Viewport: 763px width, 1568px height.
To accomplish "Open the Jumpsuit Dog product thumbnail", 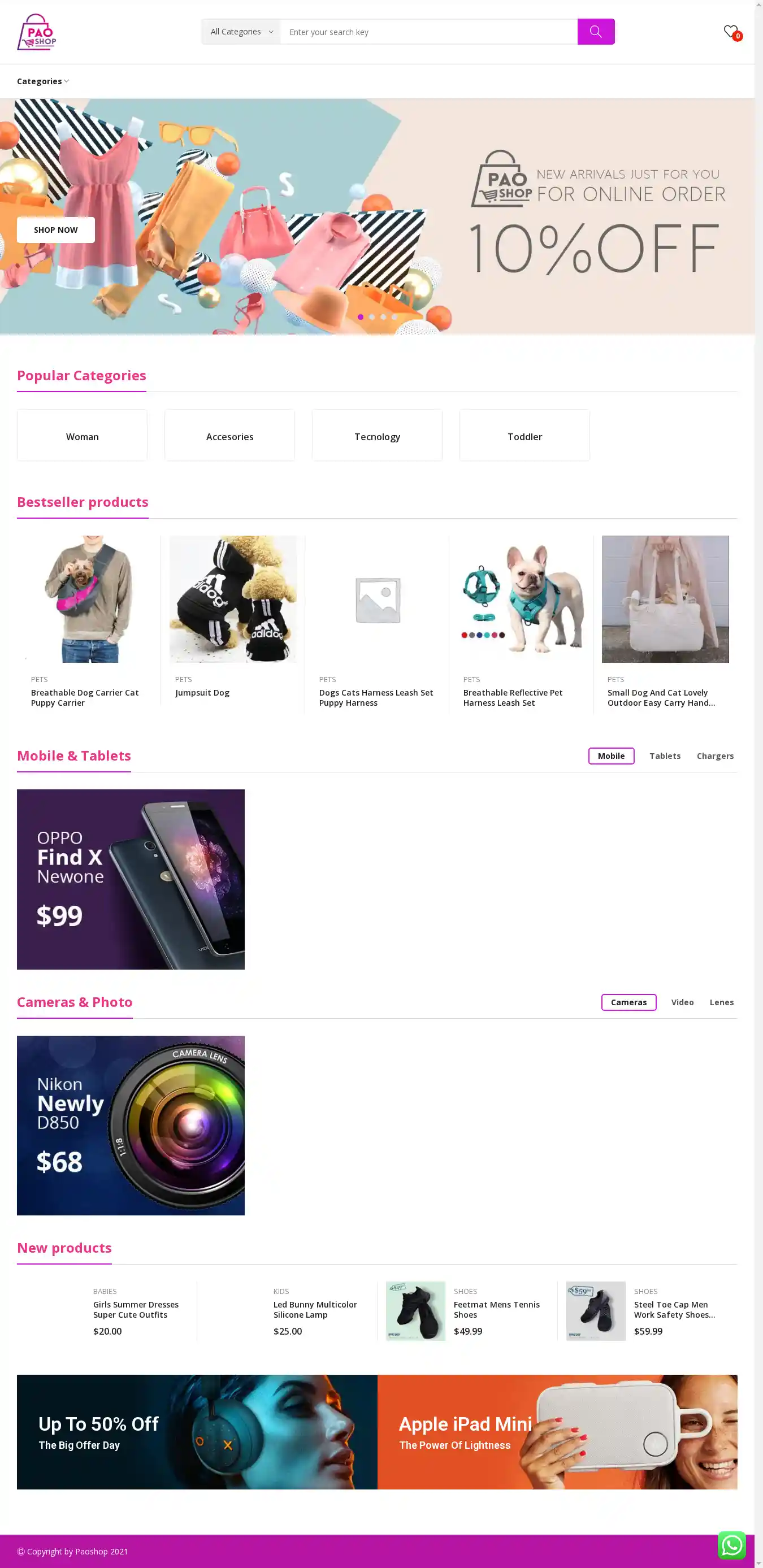I will [233, 599].
